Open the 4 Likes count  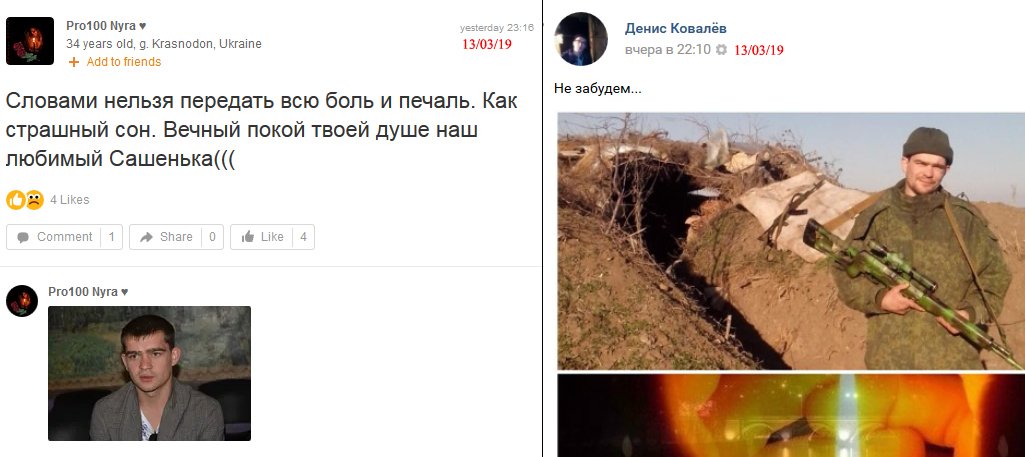pyautogui.click(x=69, y=199)
